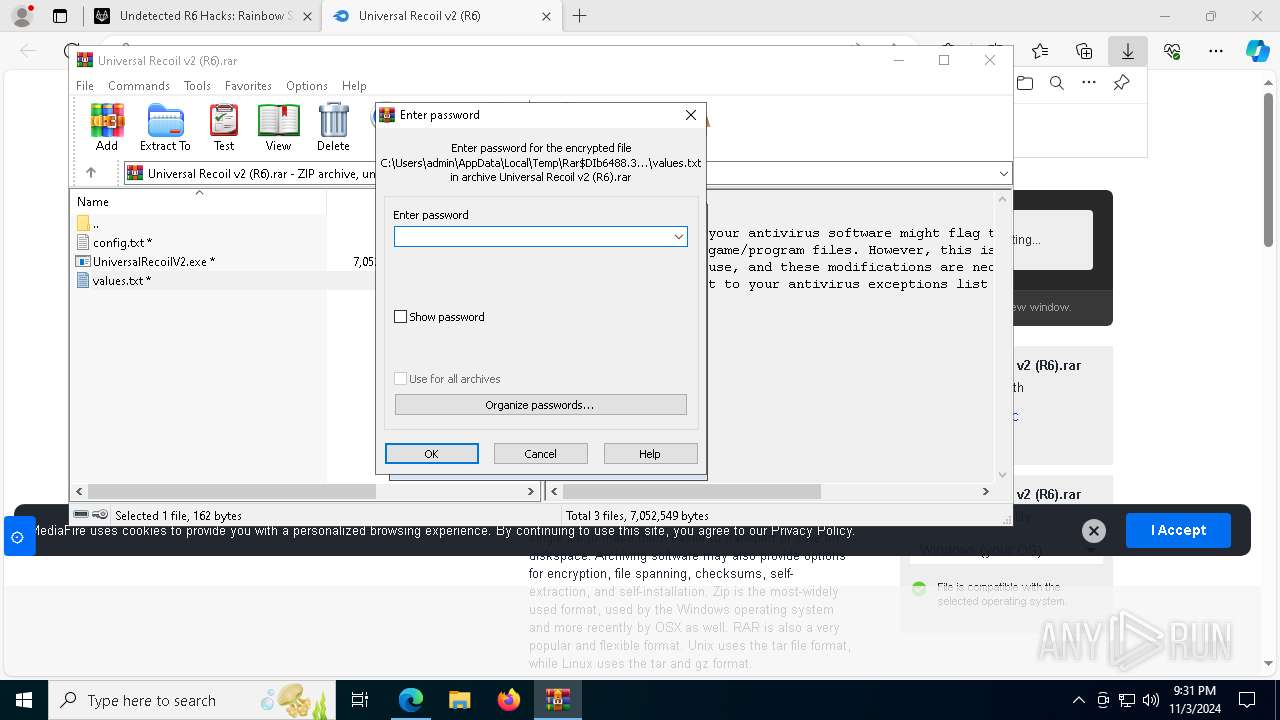The width and height of the screenshot is (1280, 720).
Task: Open the Tools menu in WinRAR
Action: [x=197, y=86]
